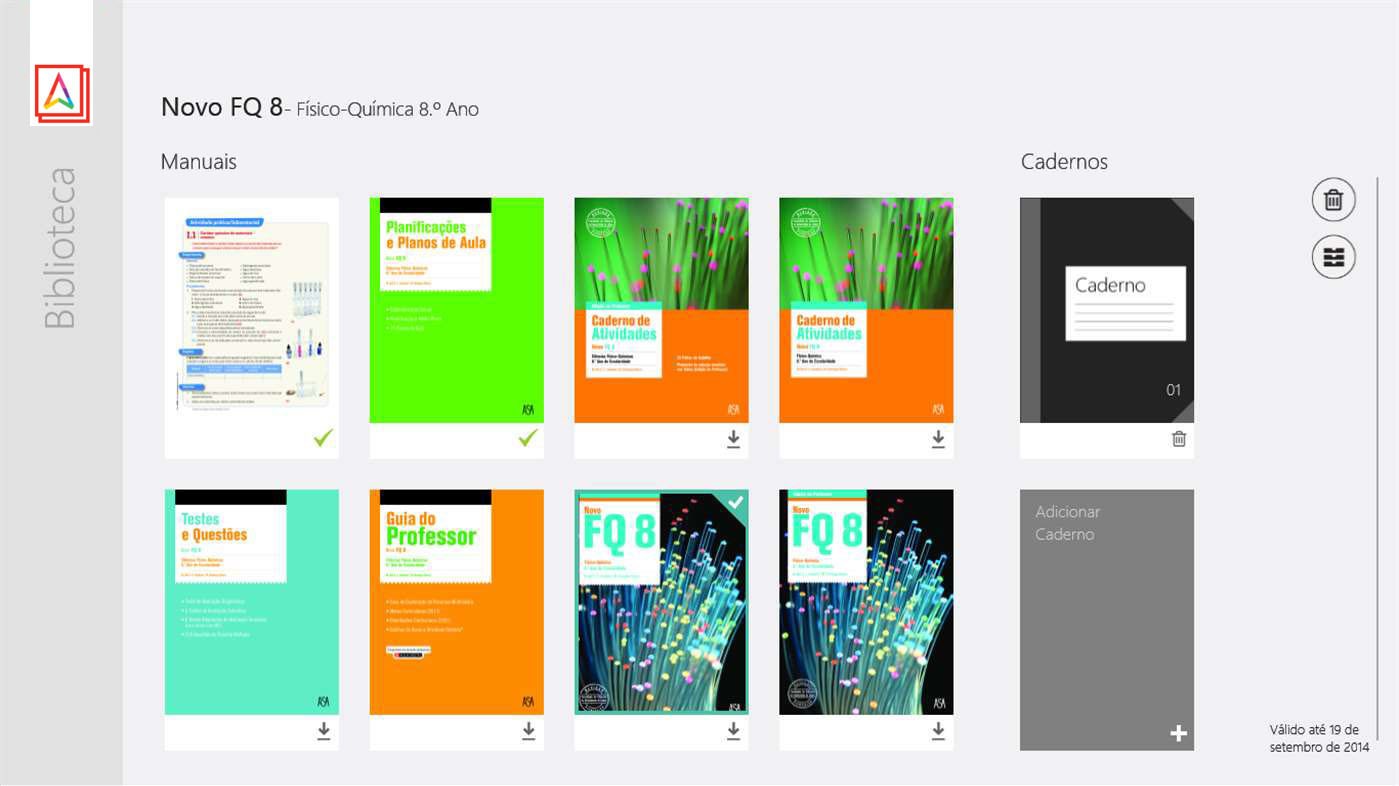
Task: Open the teal-bordered Novo FQ 8 cover
Action: point(662,602)
